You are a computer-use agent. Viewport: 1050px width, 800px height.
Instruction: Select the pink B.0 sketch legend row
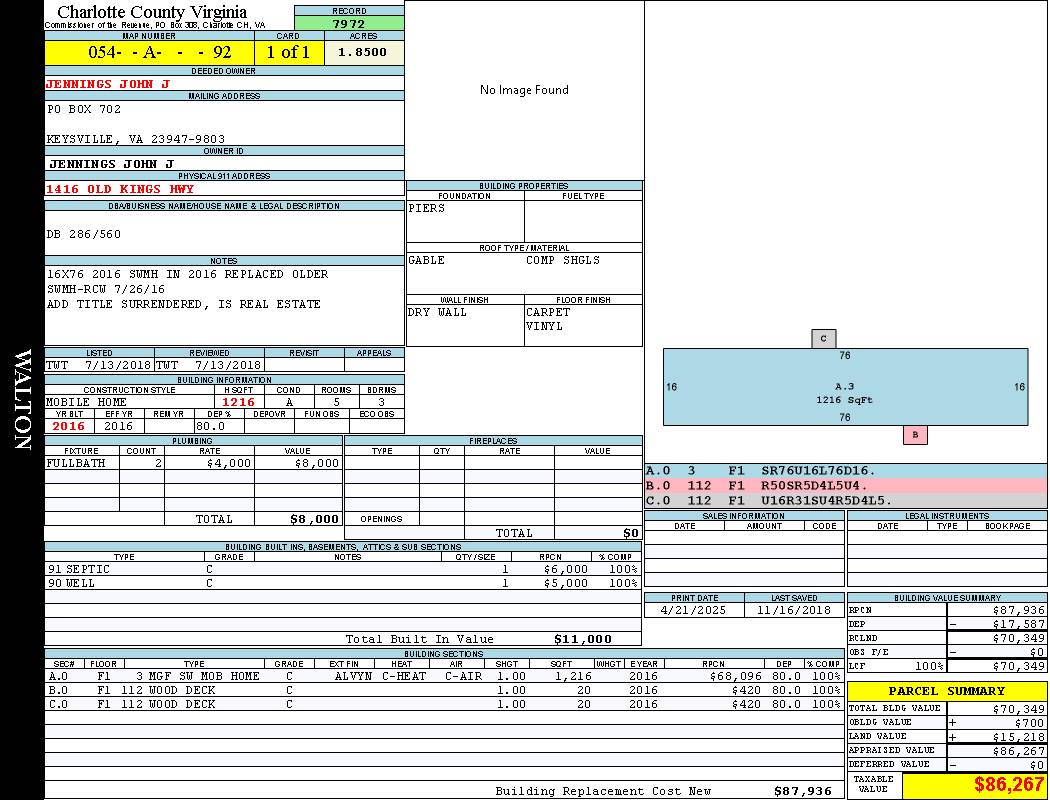[x=845, y=485]
